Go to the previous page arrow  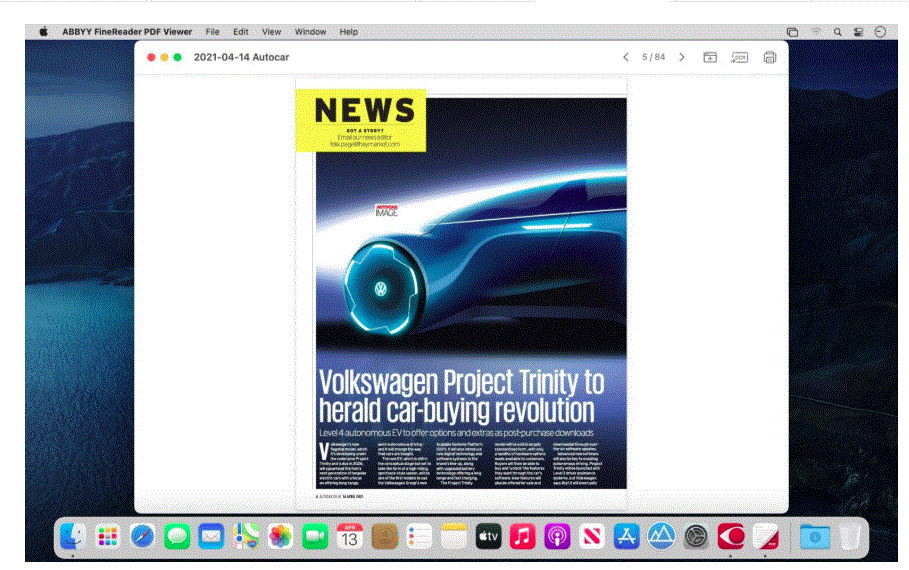tap(626, 57)
